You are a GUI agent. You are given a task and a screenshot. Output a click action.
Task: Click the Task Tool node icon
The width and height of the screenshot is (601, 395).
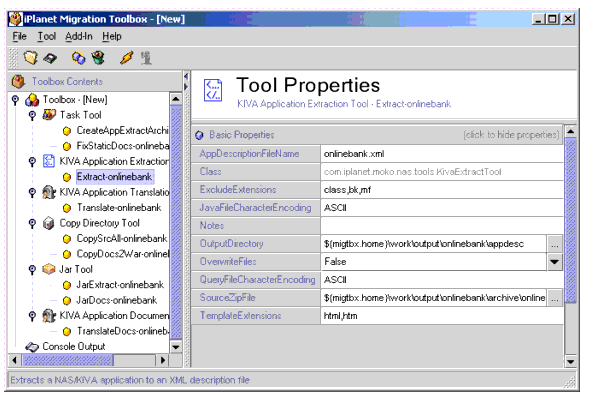(x=49, y=115)
